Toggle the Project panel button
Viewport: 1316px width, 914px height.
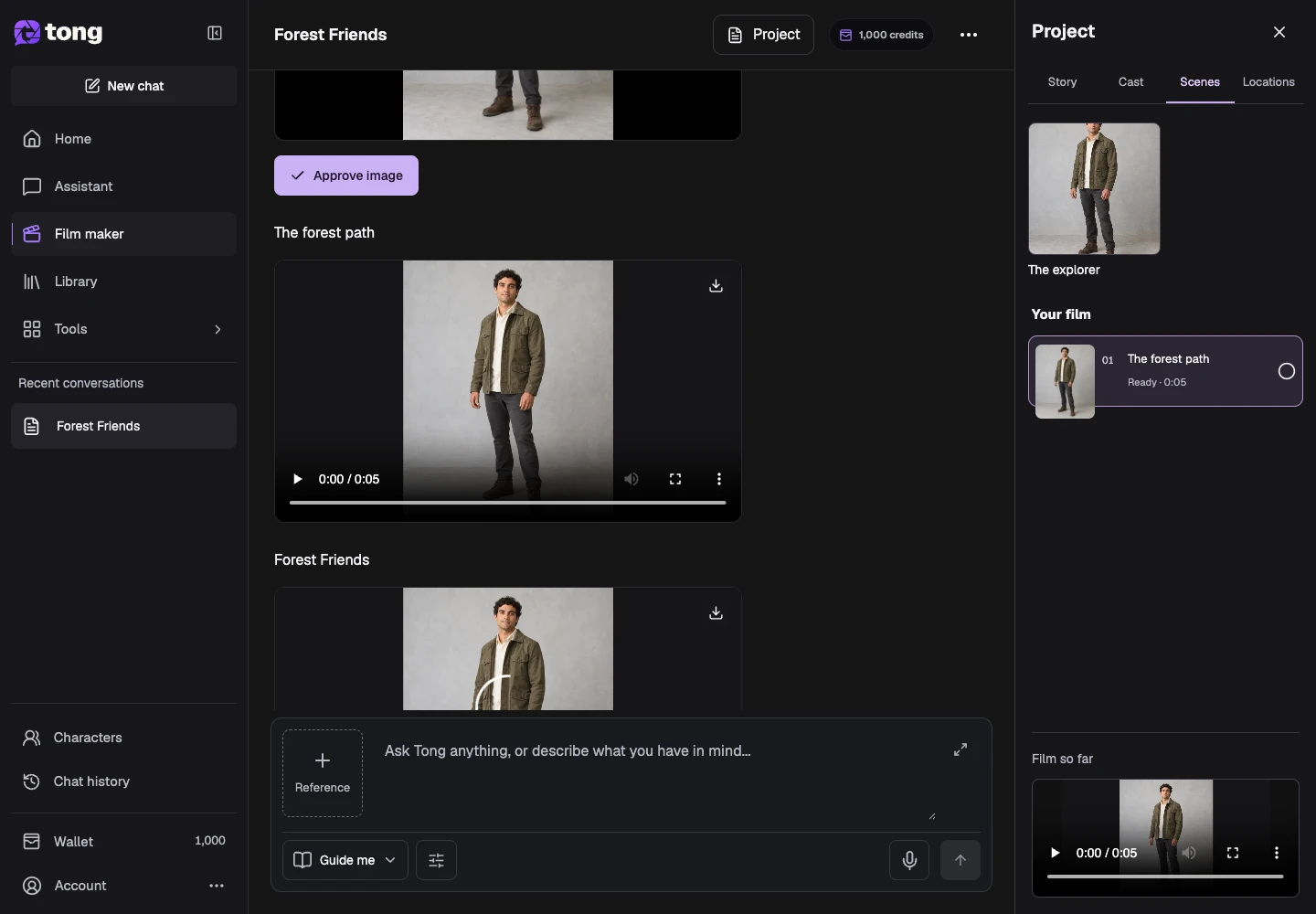763,35
